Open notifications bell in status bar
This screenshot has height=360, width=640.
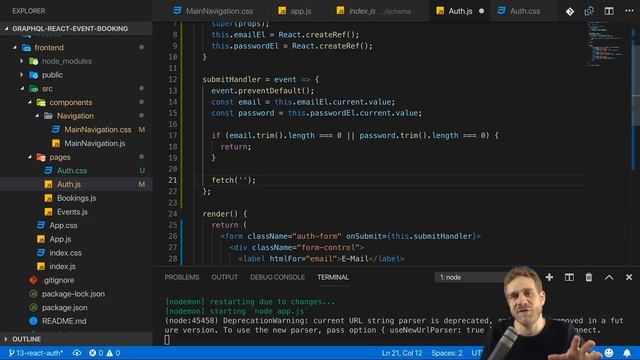pyautogui.click(x=627, y=353)
